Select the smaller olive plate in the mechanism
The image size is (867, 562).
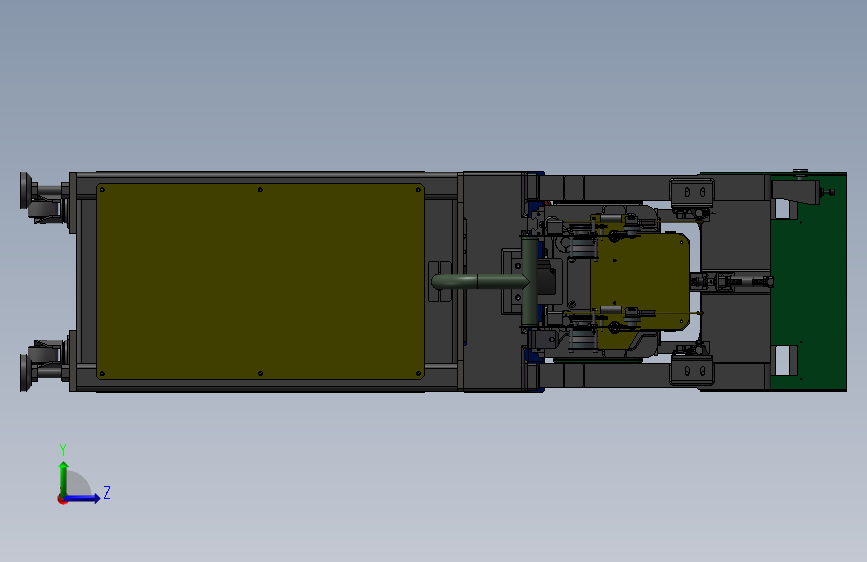click(x=641, y=282)
